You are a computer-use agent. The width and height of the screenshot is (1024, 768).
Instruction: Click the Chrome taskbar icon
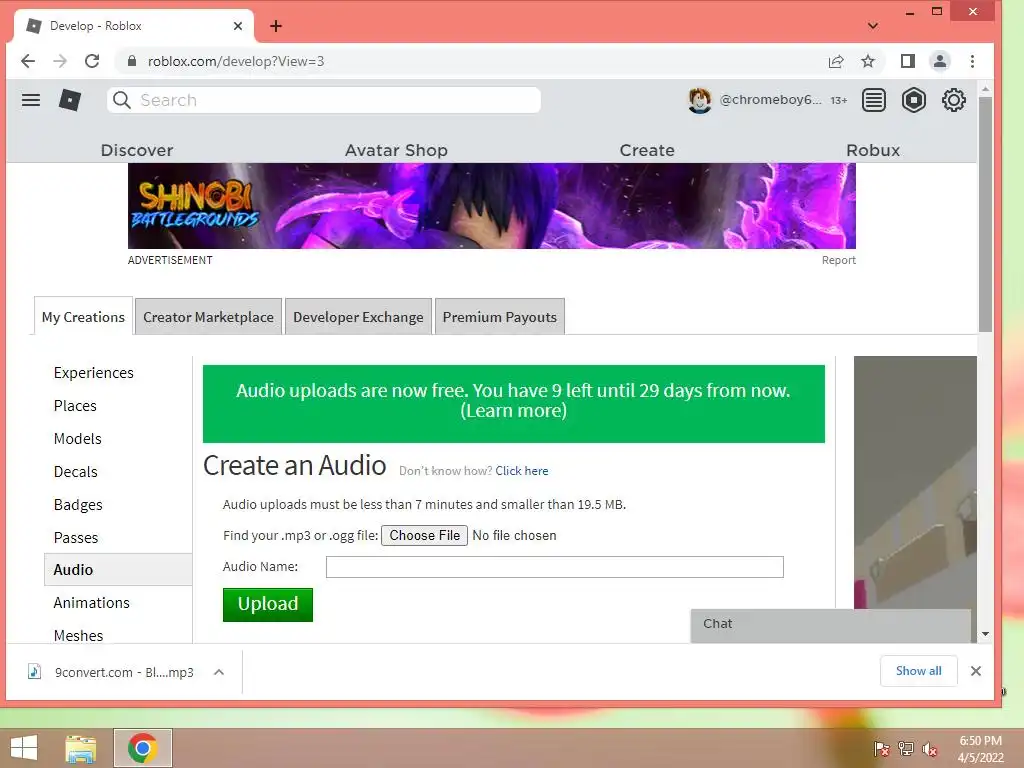click(143, 748)
